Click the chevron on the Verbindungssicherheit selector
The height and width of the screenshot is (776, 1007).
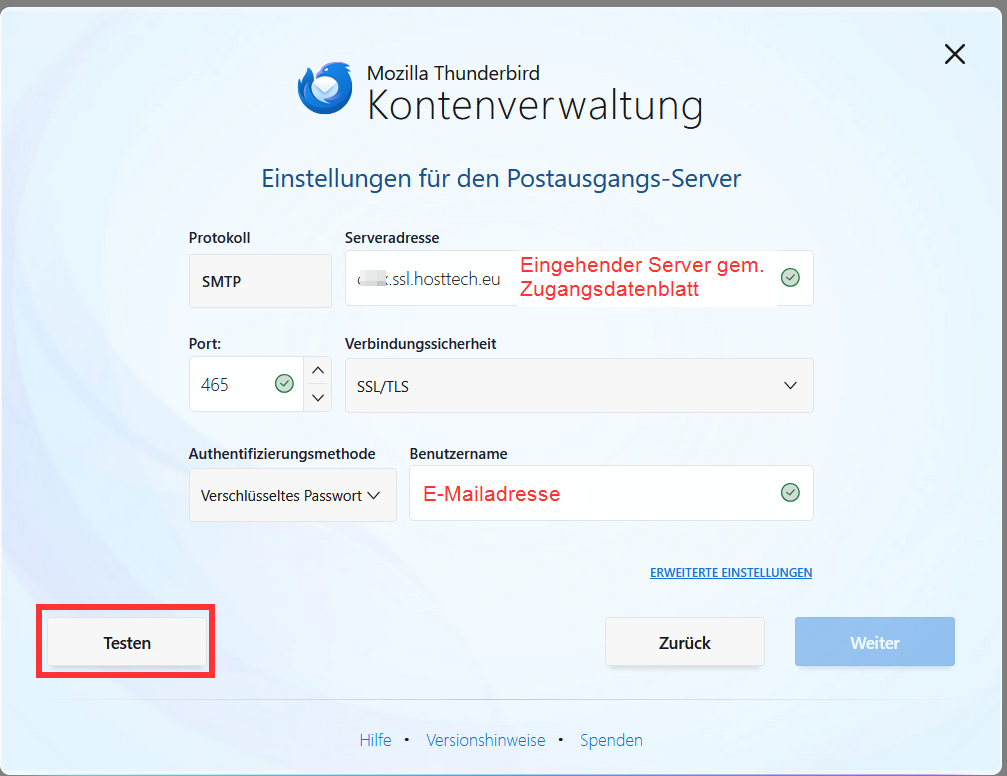(790, 385)
